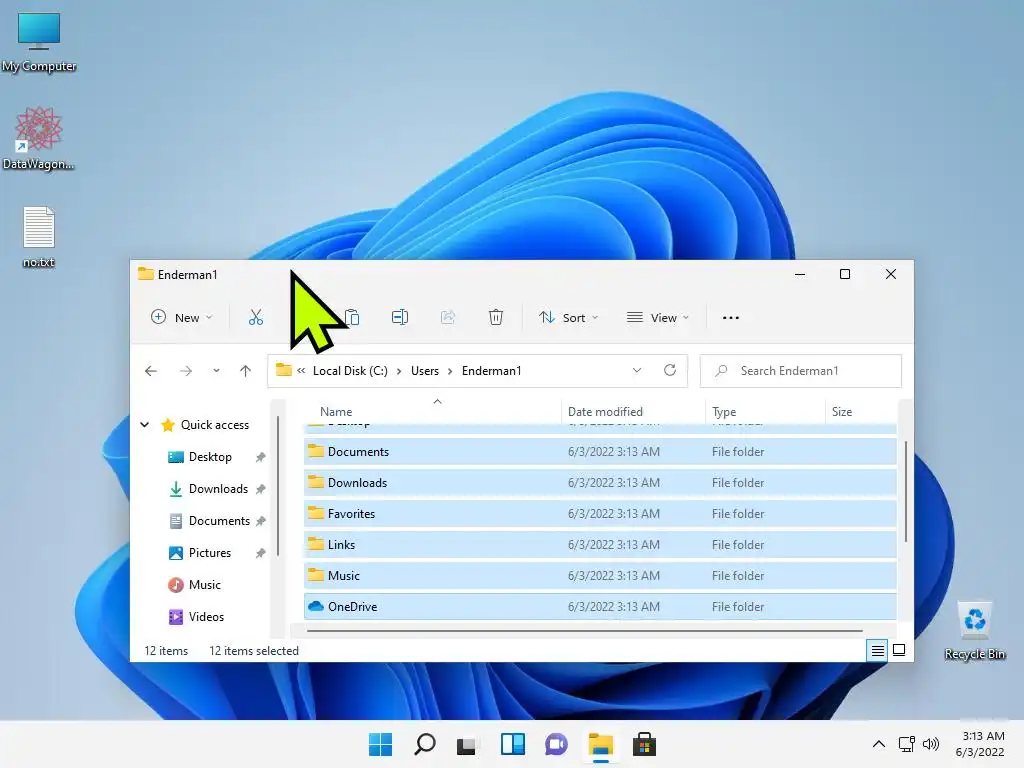Screen dimensions: 1024x768
Task: Click the network icon in system tray
Action: point(906,744)
